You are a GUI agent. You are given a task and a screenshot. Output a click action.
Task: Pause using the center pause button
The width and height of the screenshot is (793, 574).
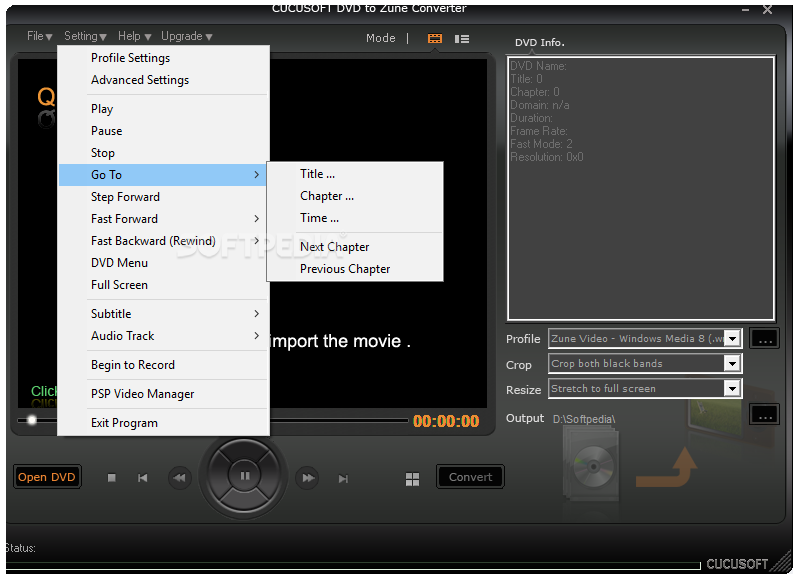[x=245, y=476]
